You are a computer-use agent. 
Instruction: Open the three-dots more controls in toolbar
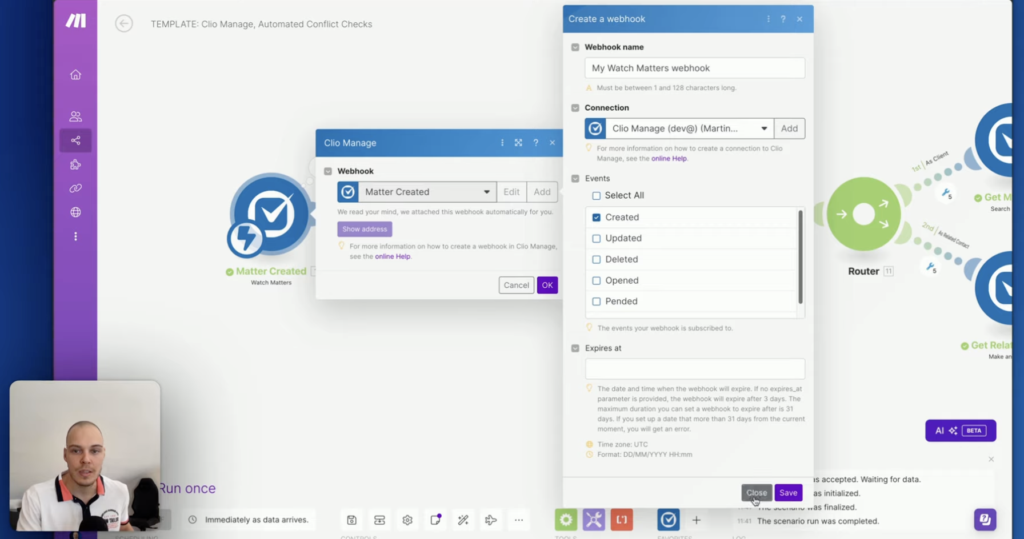point(519,520)
